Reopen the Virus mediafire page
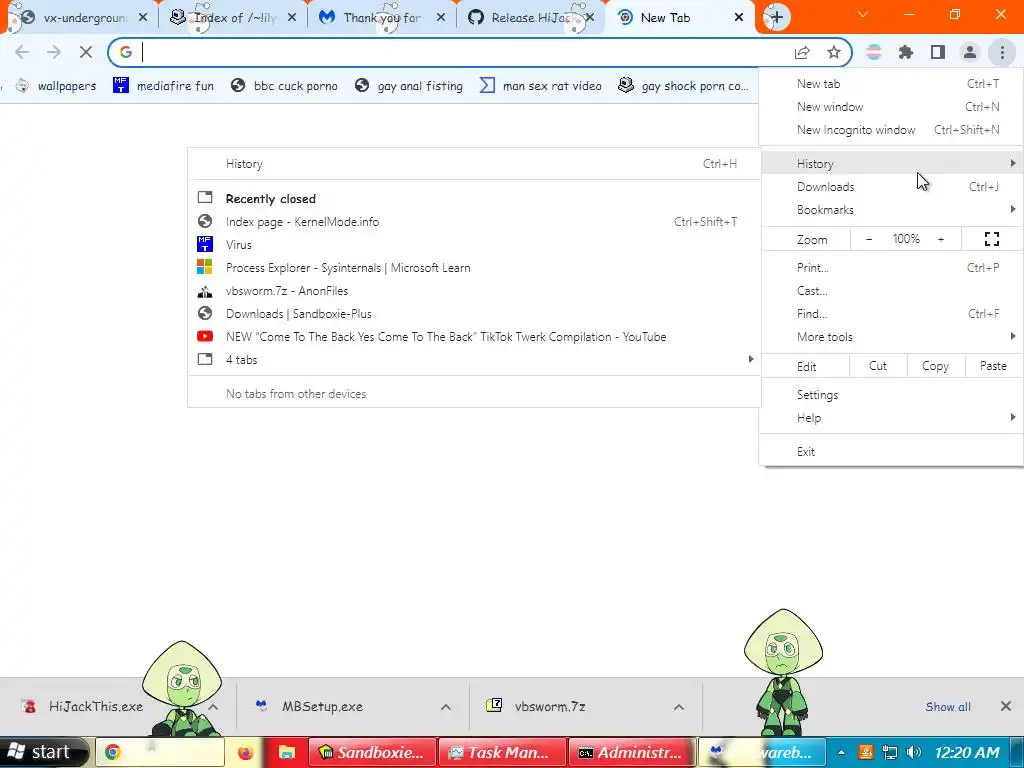The image size is (1024, 768). point(474,245)
